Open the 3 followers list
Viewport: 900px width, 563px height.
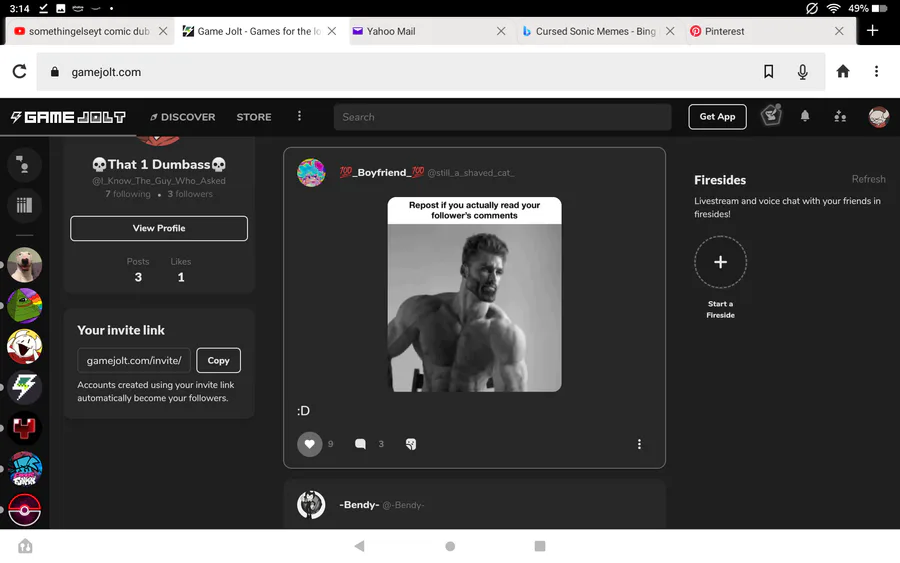pos(190,194)
